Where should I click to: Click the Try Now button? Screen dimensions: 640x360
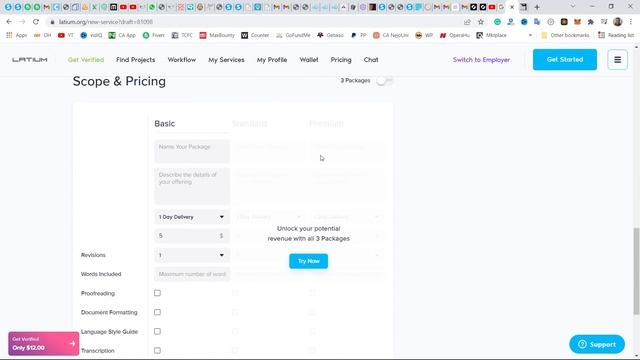coord(309,261)
